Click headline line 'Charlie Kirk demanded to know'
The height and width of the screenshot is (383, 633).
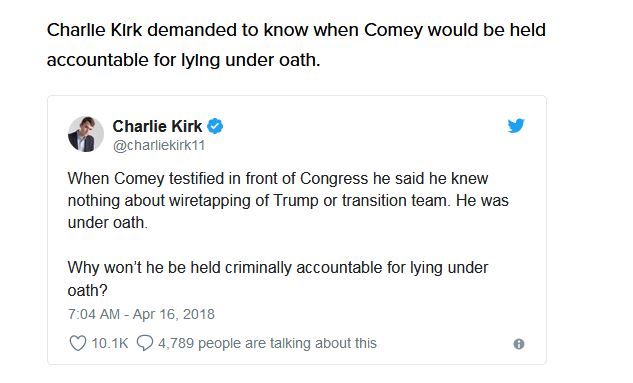pos(296,30)
